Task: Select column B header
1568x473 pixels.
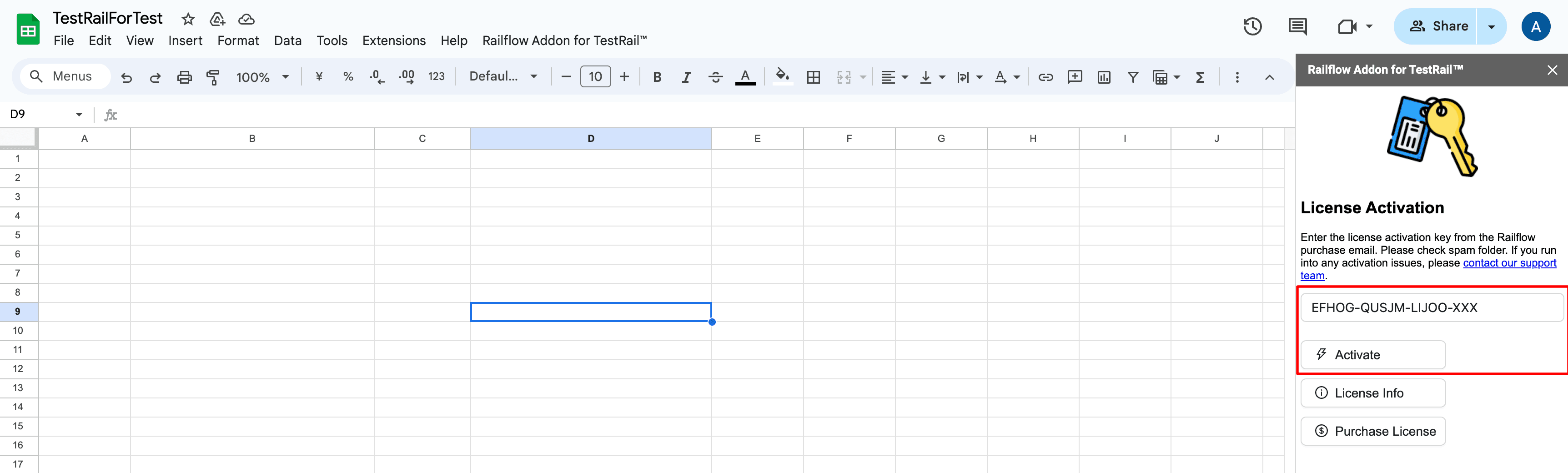Action: pos(252,139)
